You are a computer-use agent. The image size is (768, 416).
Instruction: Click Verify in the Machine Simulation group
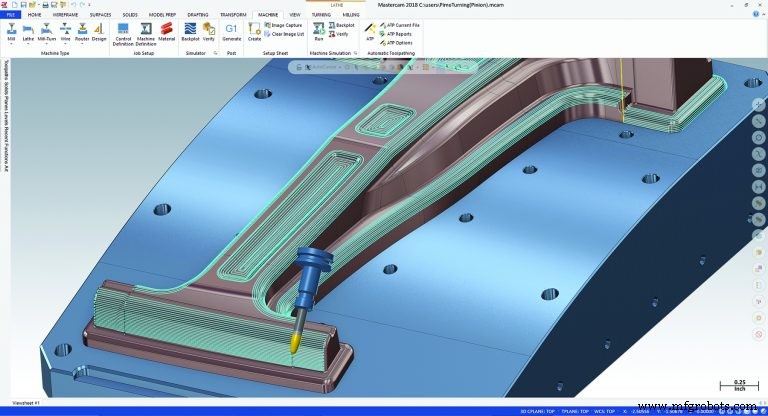(338, 34)
